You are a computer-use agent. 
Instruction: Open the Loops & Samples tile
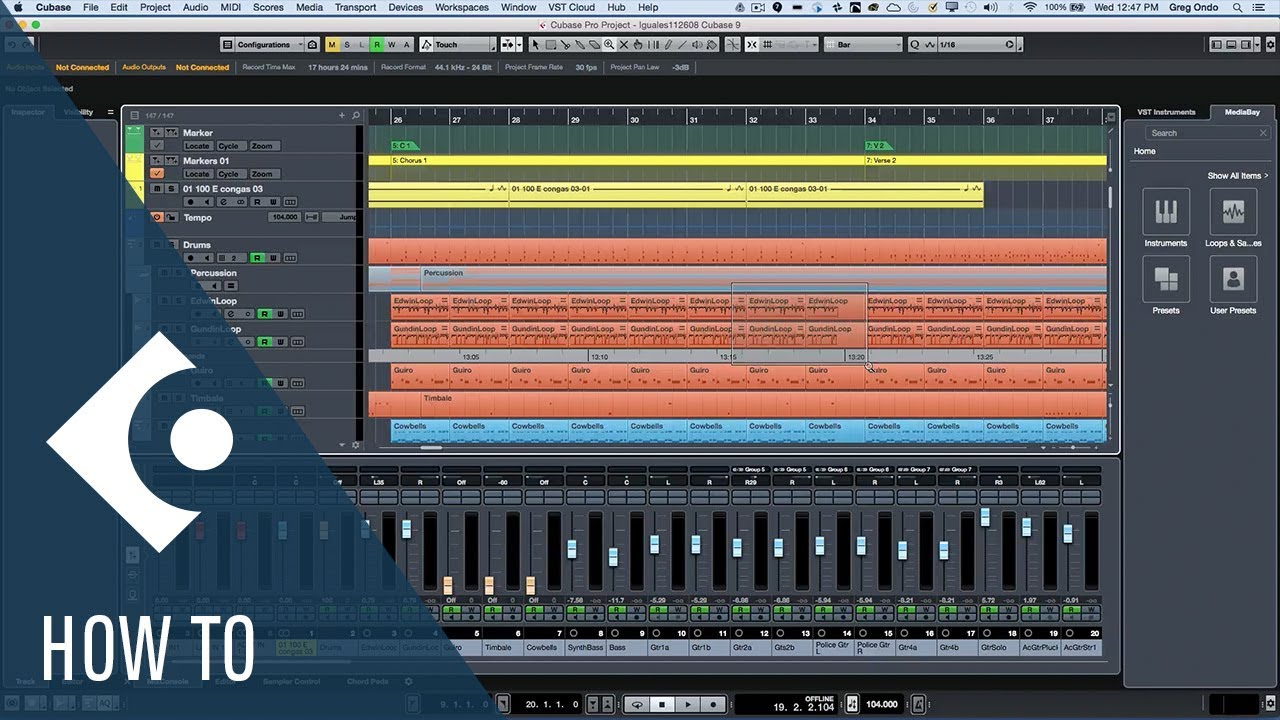pos(1233,212)
